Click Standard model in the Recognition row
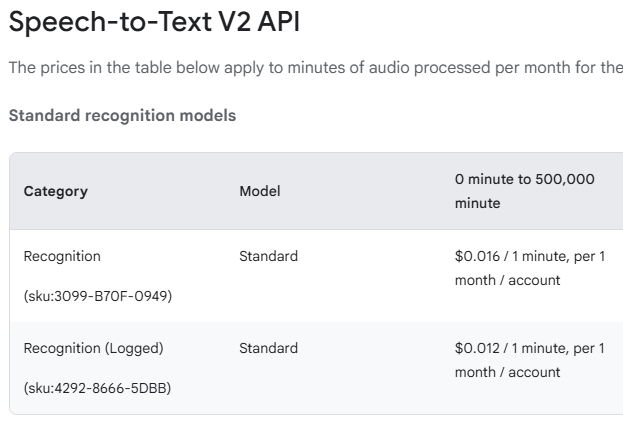This screenshot has width=623, height=422. click(268, 256)
